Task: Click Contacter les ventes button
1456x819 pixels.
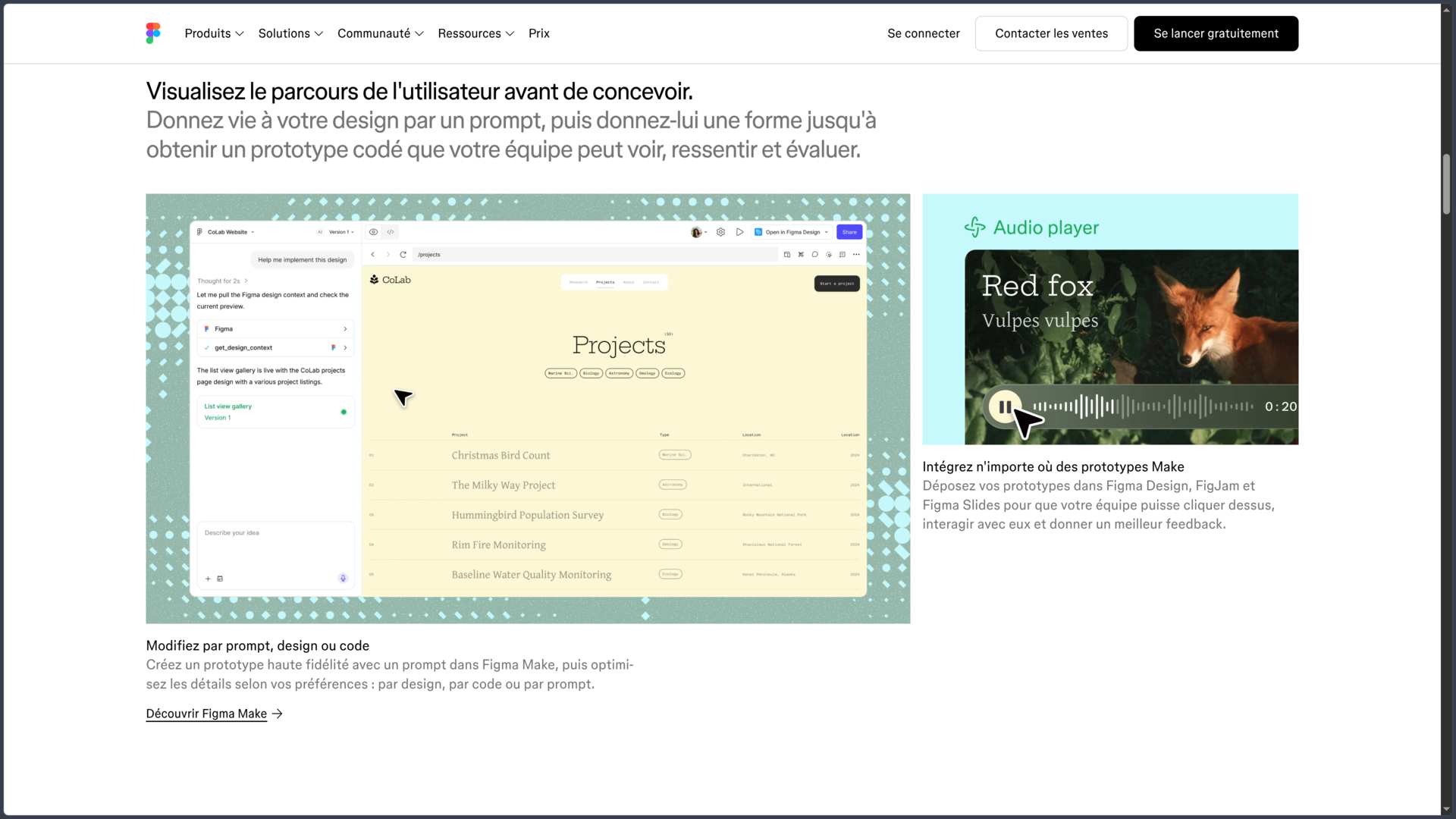Action: [1051, 33]
